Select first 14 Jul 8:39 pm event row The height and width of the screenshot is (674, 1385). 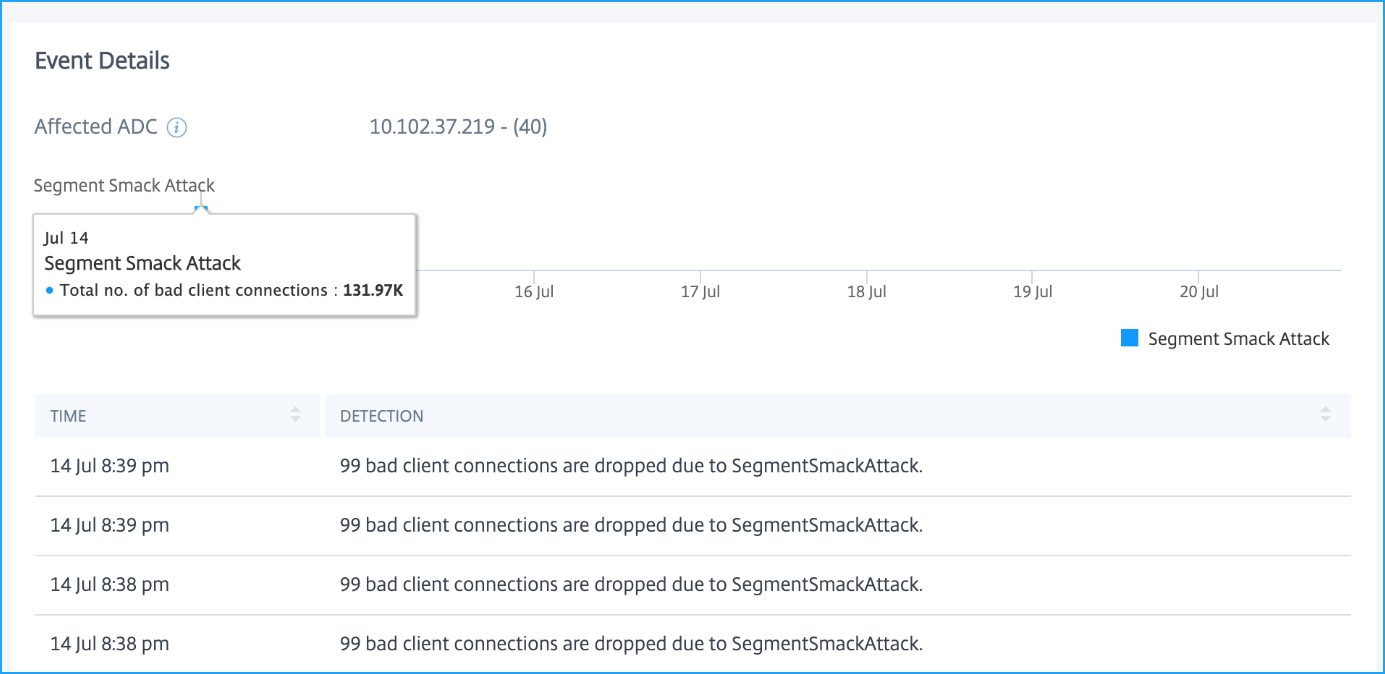point(693,467)
